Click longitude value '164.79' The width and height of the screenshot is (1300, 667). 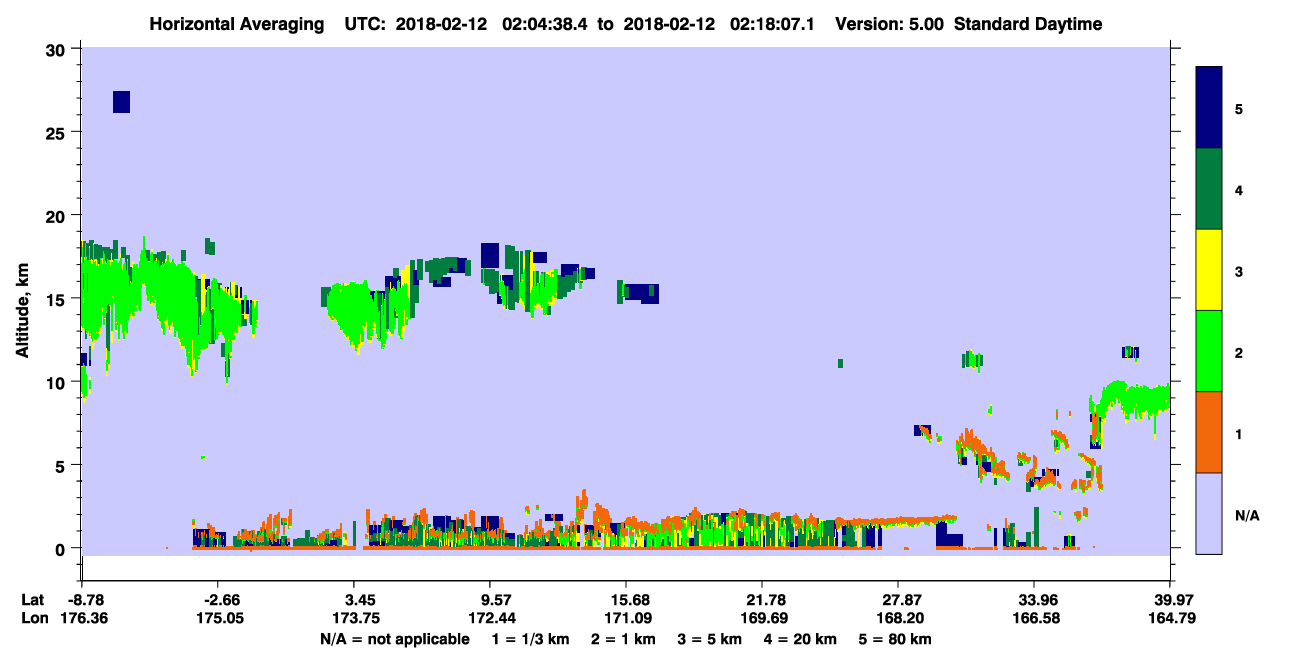[x=1170, y=619]
